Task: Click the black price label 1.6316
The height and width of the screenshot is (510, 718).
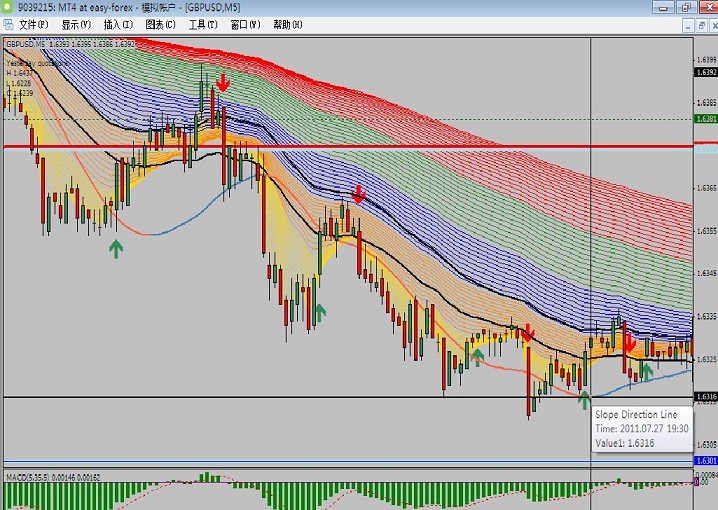Action: (706, 396)
